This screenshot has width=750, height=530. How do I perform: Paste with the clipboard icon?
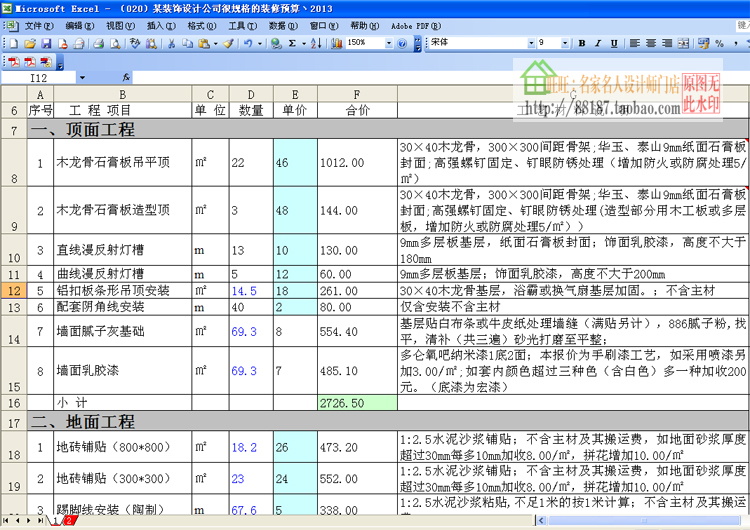(204, 44)
